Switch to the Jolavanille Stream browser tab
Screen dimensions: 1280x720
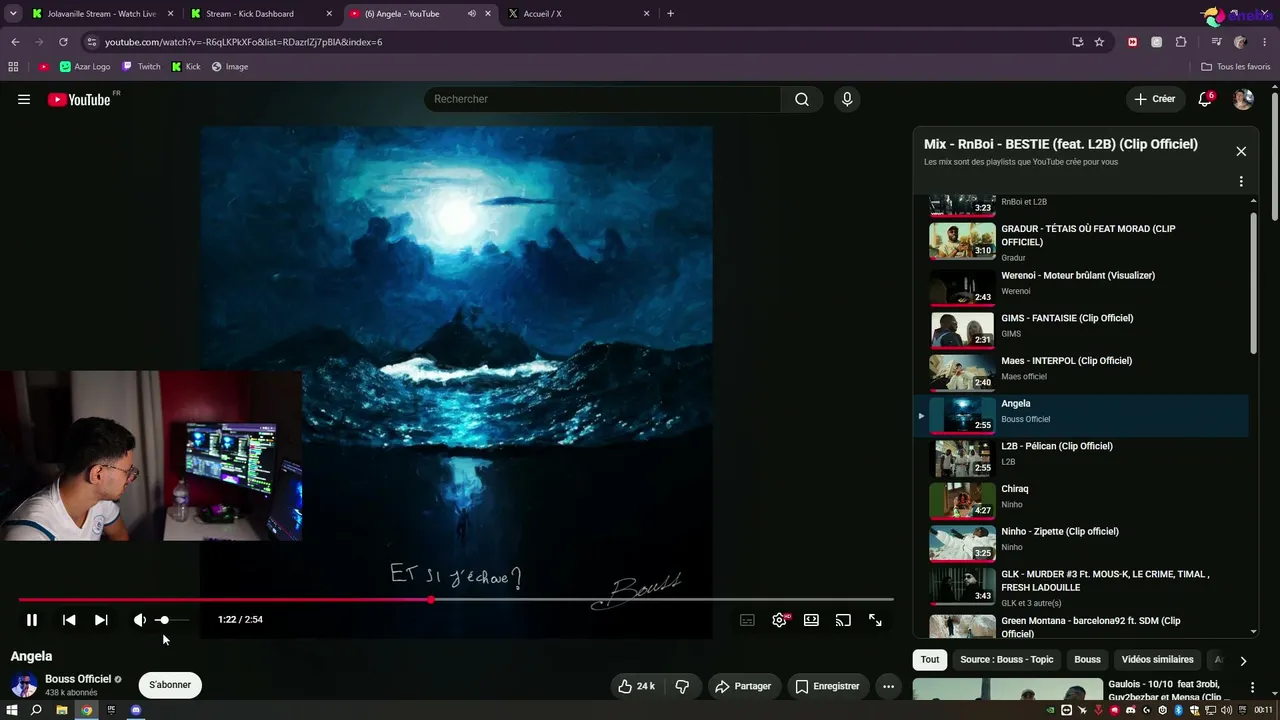pyautogui.click(x=102, y=14)
